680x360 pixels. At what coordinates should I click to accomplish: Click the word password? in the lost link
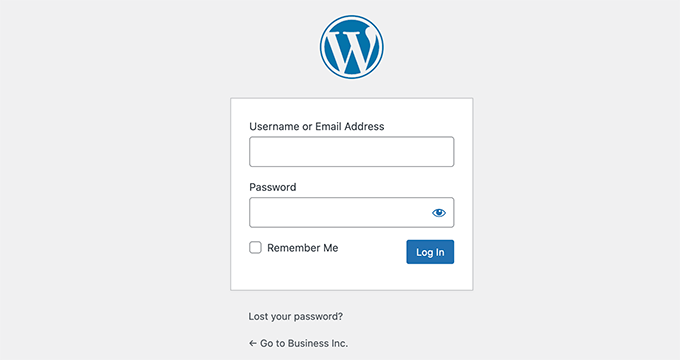(x=319, y=317)
